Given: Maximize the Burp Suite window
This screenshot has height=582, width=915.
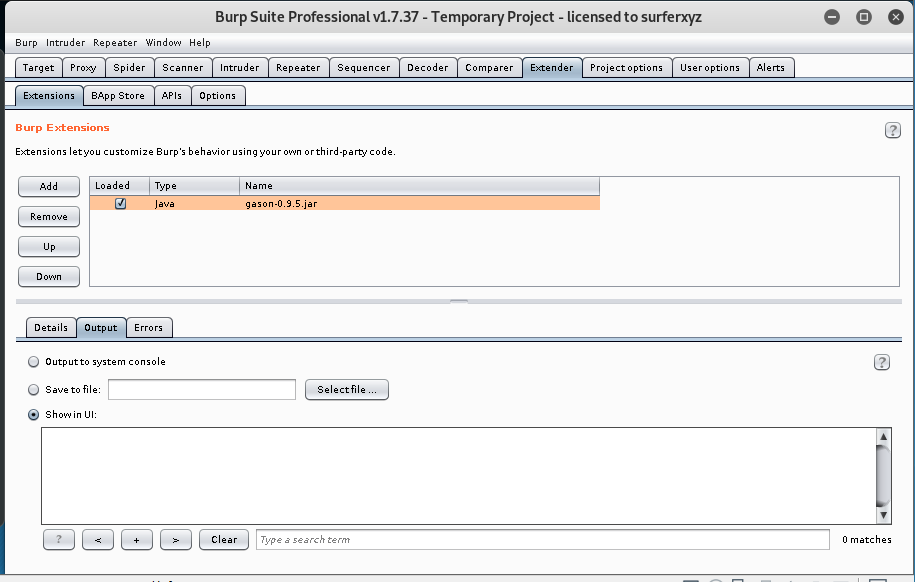Looking at the screenshot, I should 864,17.
